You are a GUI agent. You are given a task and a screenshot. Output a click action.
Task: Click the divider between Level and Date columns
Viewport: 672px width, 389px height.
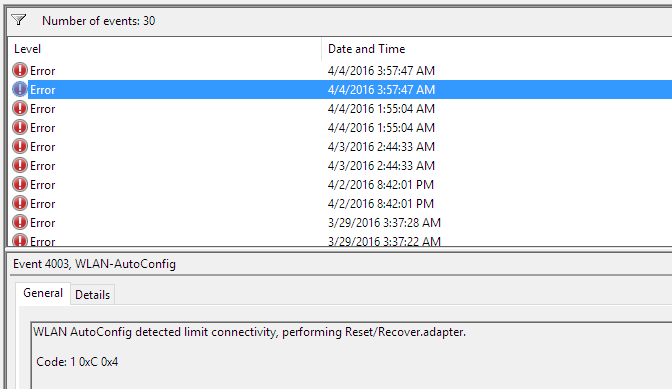321,49
